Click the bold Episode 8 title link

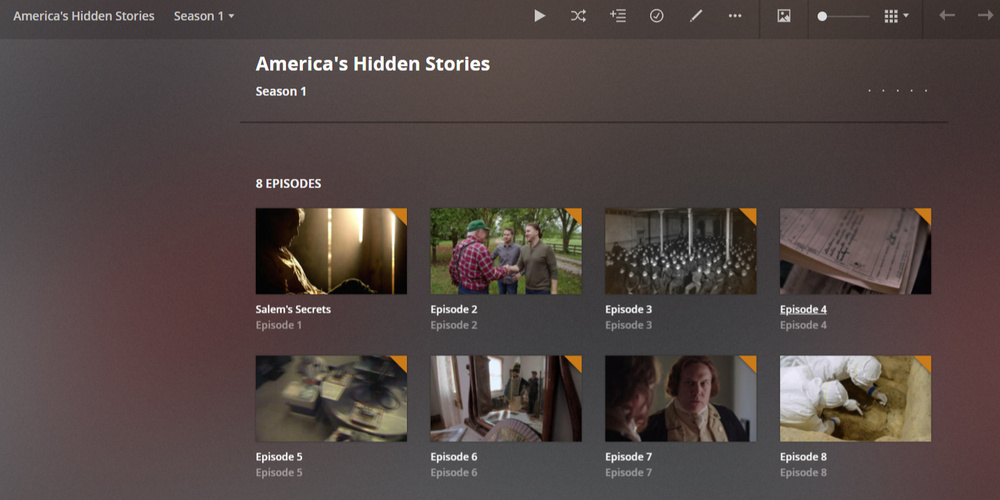coord(804,457)
